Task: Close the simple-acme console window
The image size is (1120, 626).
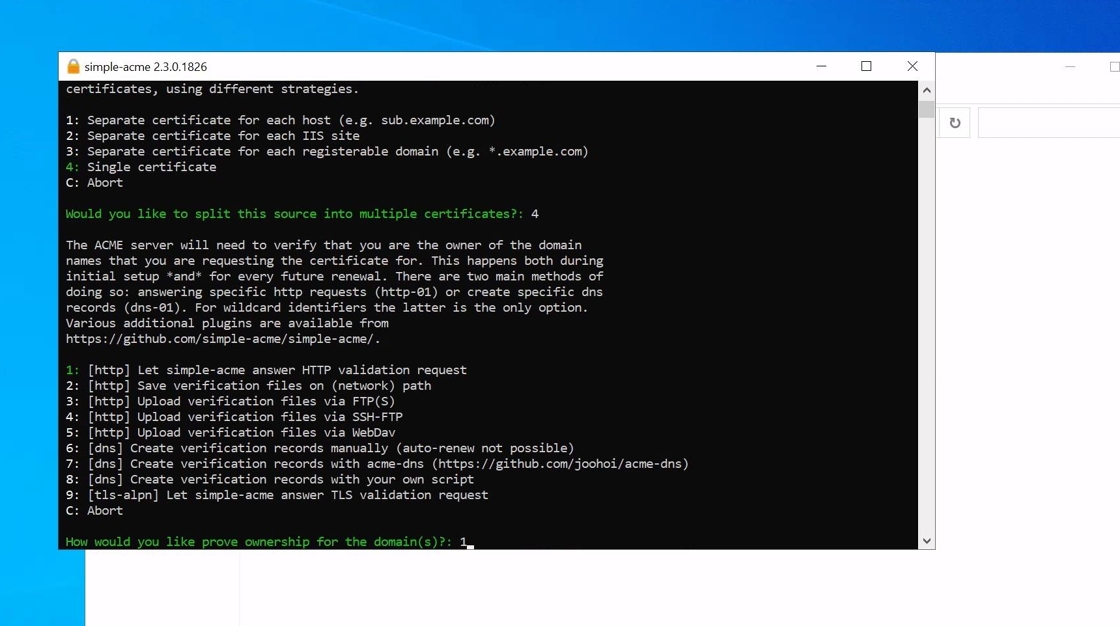Action: (912, 66)
